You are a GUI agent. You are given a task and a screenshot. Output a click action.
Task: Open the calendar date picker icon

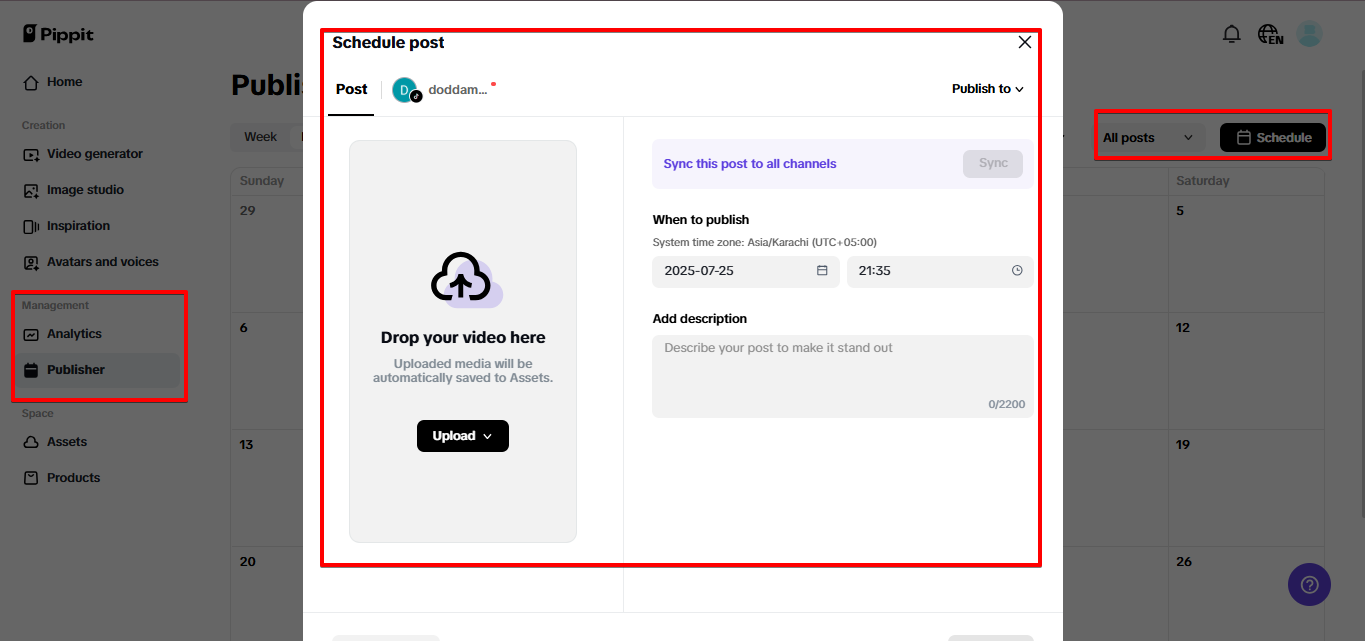point(822,271)
